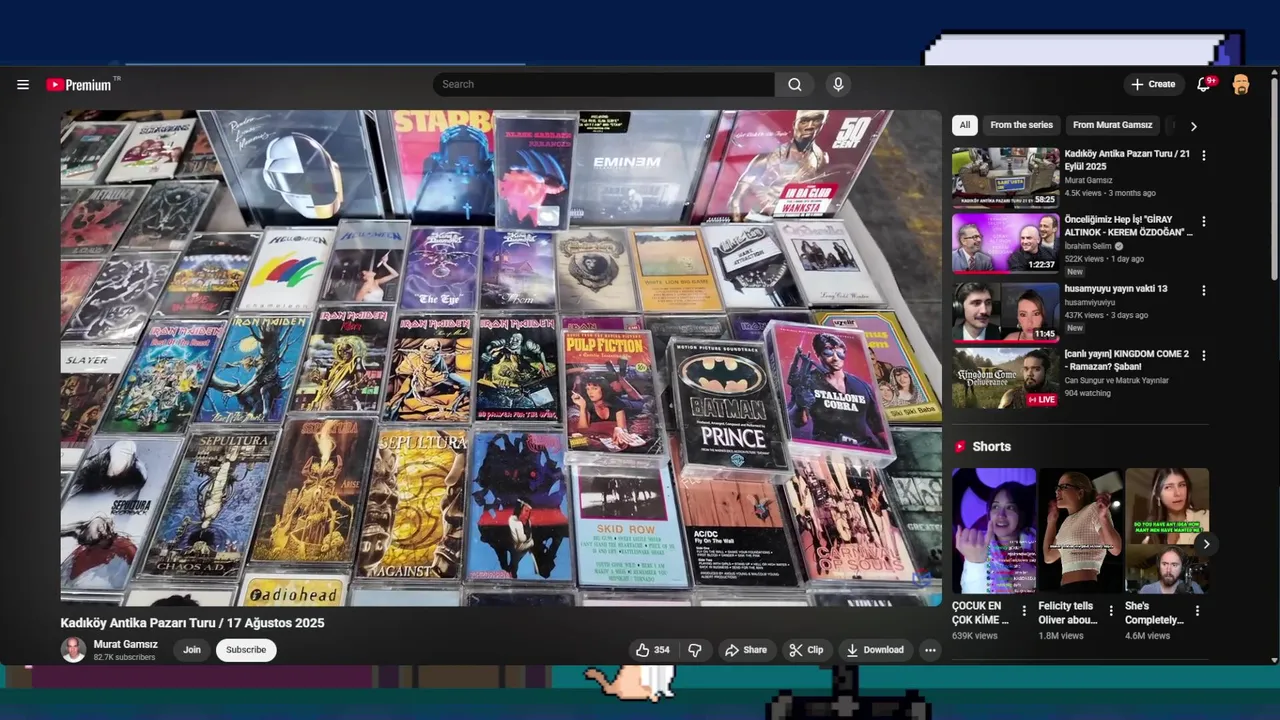Screen dimensions: 1280x720
Task: Open Murat Gamsız link under 21 Eylül video
Action: [1087, 181]
